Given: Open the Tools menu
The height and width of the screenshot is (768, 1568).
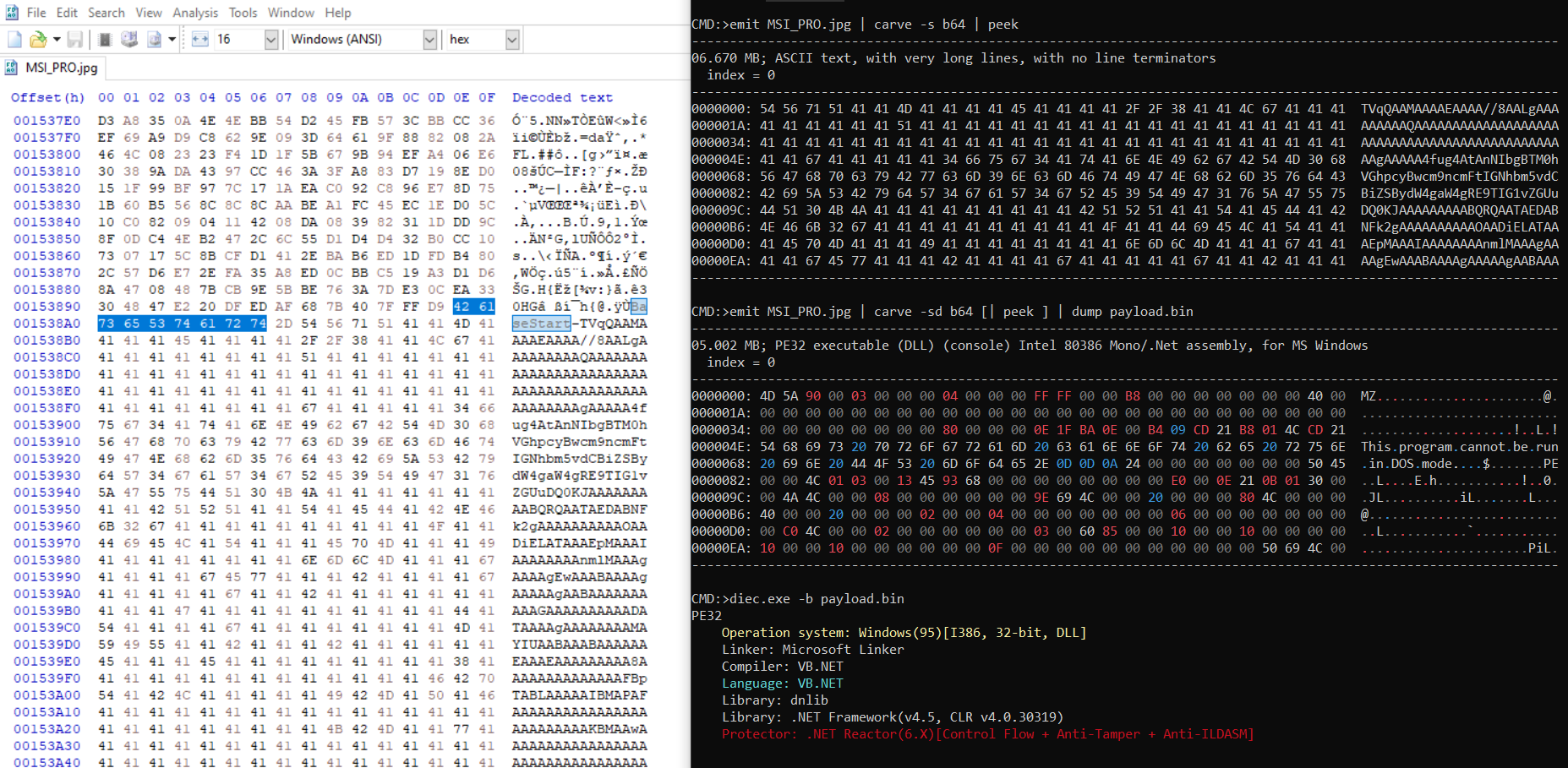Looking at the screenshot, I should [x=243, y=13].
